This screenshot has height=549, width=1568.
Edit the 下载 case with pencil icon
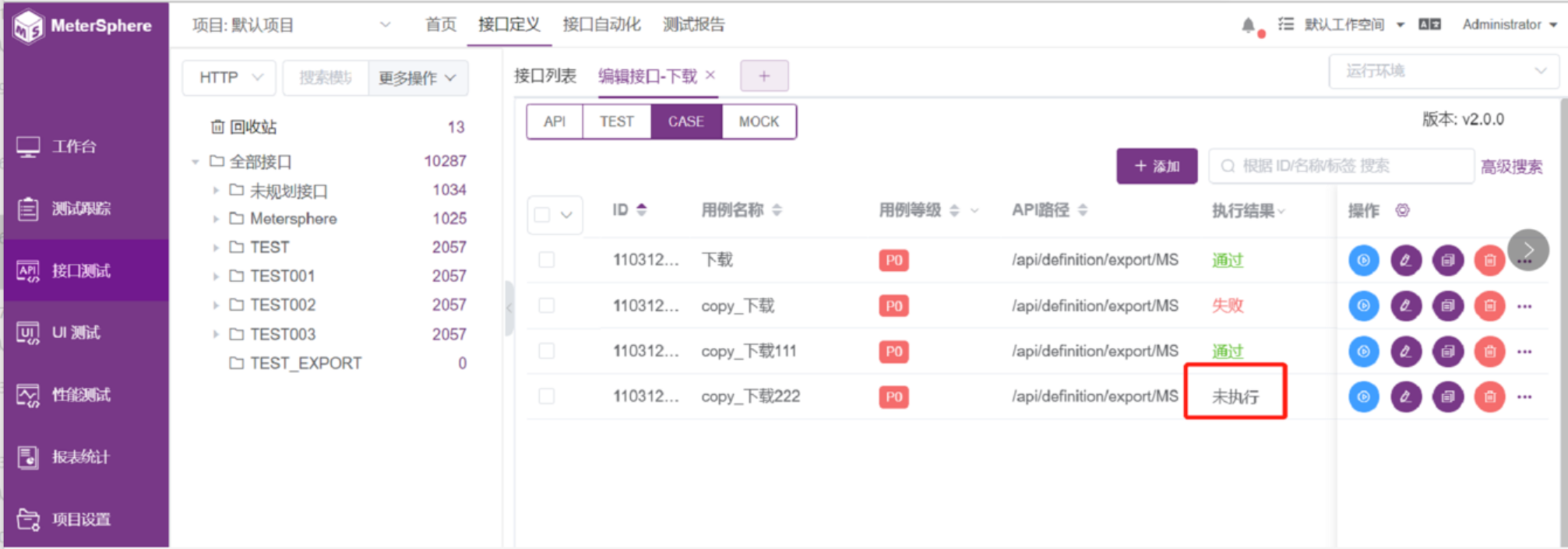coord(1406,260)
